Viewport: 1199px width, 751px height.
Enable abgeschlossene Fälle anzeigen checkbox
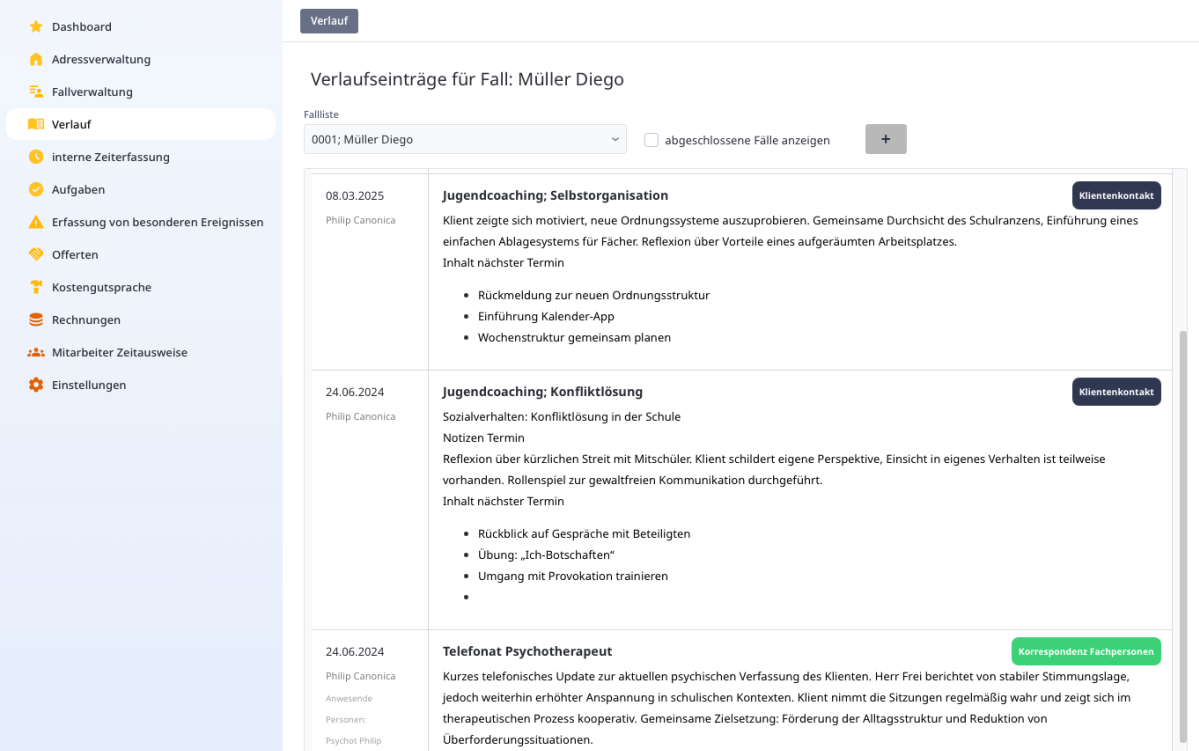[x=651, y=140]
